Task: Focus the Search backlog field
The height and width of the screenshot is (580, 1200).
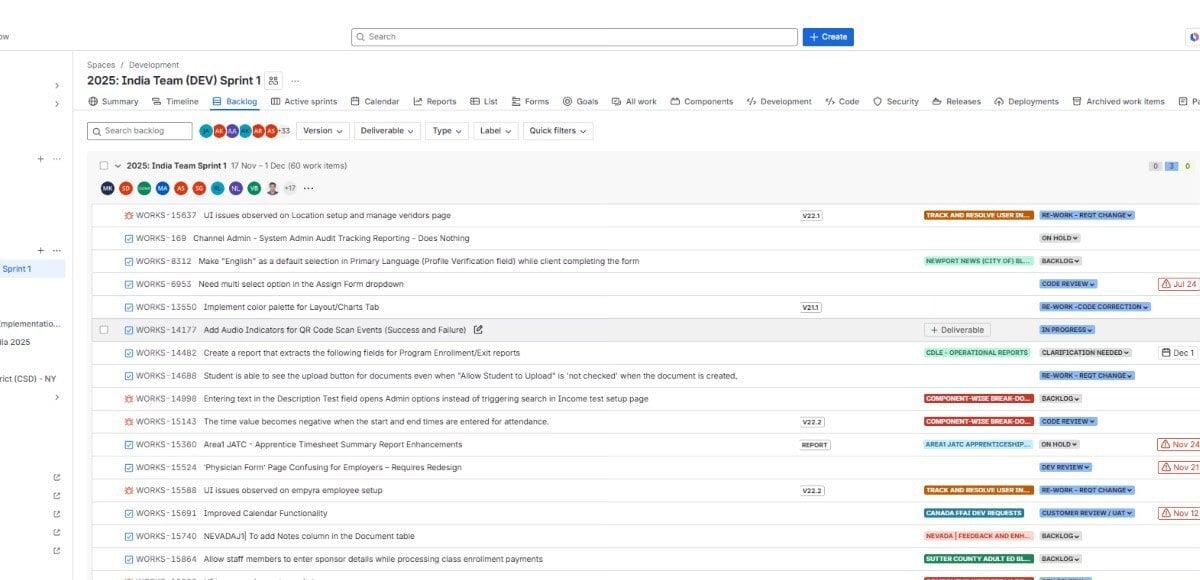Action: coord(140,131)
